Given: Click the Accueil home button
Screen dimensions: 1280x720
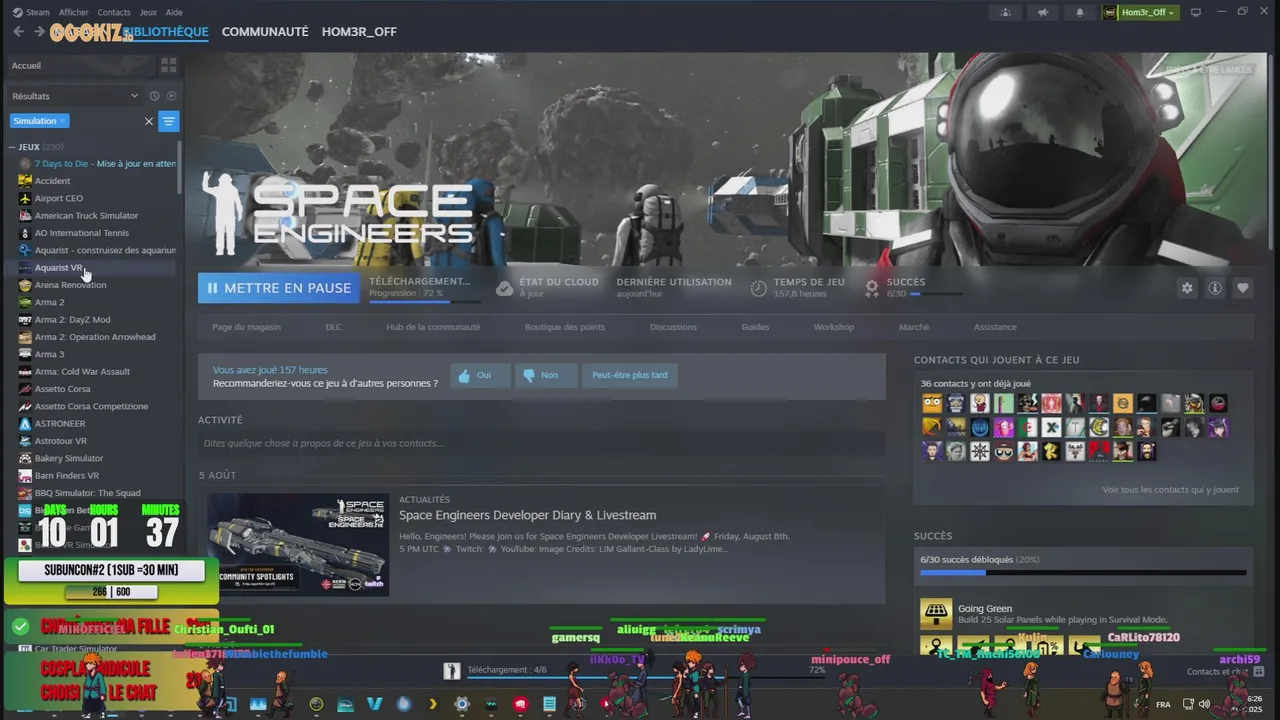Looking at the screenshot, I should tap(26, 65).
